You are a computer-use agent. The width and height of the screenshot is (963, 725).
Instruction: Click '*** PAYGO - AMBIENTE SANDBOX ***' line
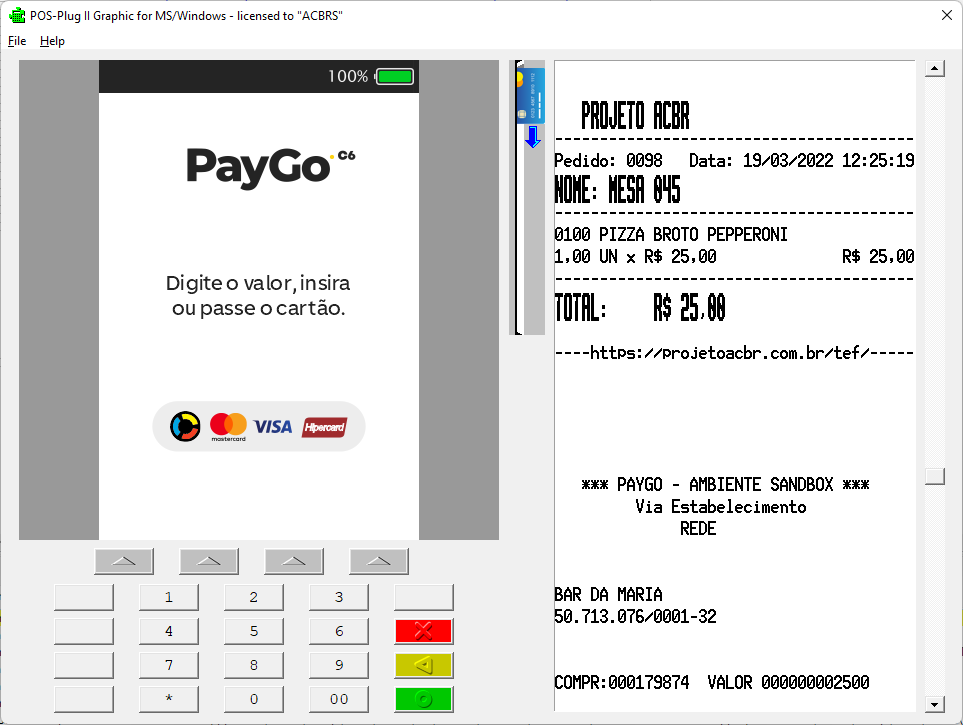pyautogui.click(x=725, y=484)
